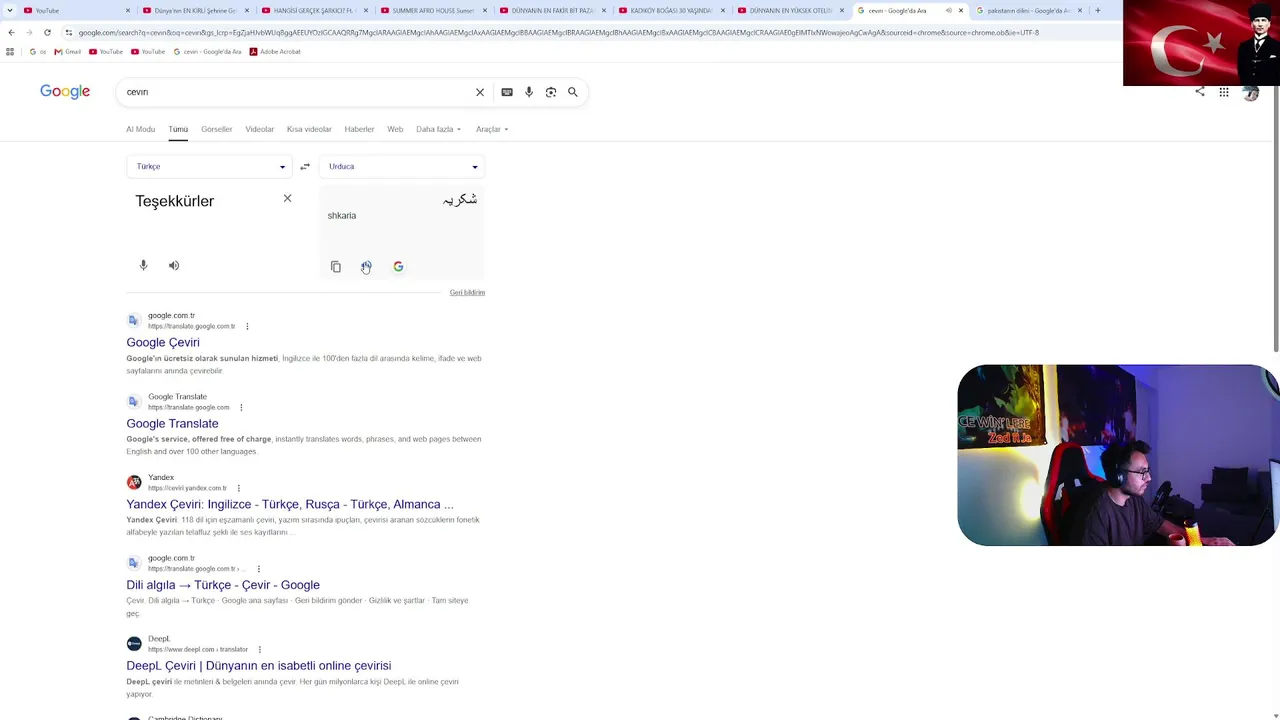The image size is (1280, 720).
Task: Clear the Google search box text
Action: click(x=480, y=92)
